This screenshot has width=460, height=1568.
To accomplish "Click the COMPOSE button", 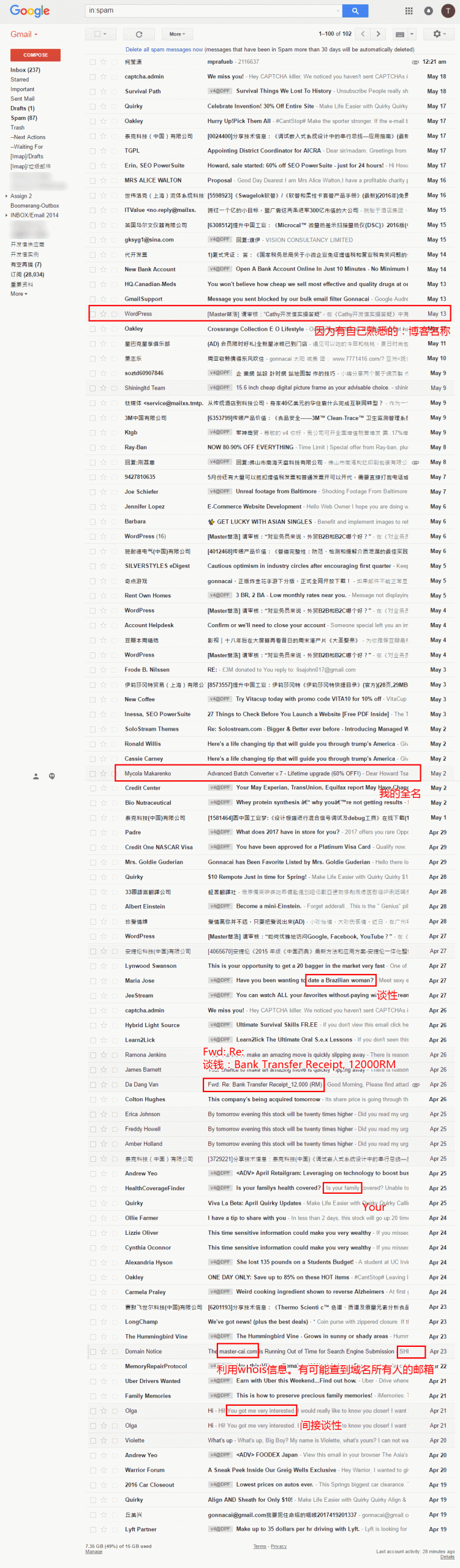I will click(x=36, y=55).
